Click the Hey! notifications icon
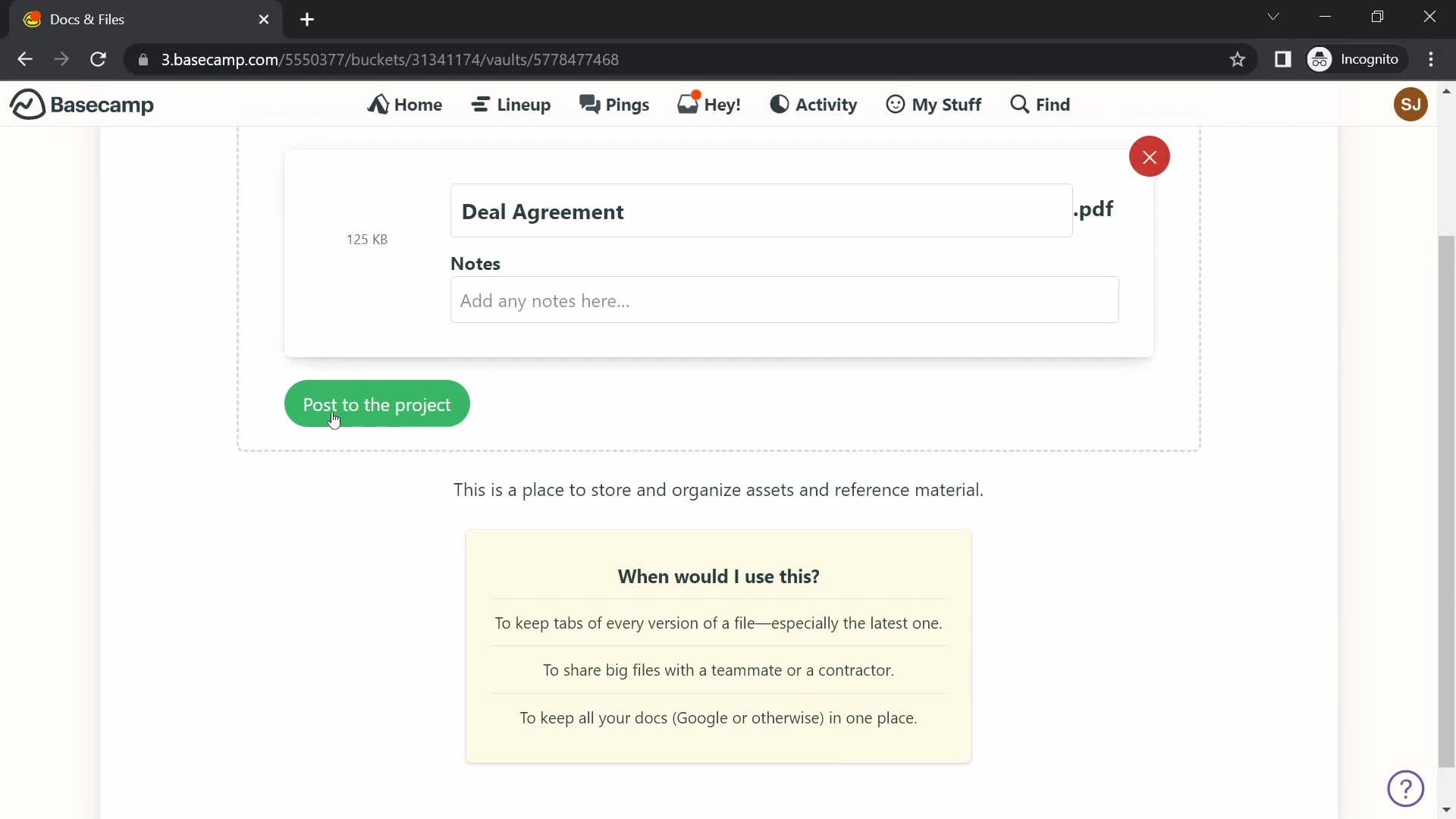This screenshot has height=819, width=1456. coord(708,104)
